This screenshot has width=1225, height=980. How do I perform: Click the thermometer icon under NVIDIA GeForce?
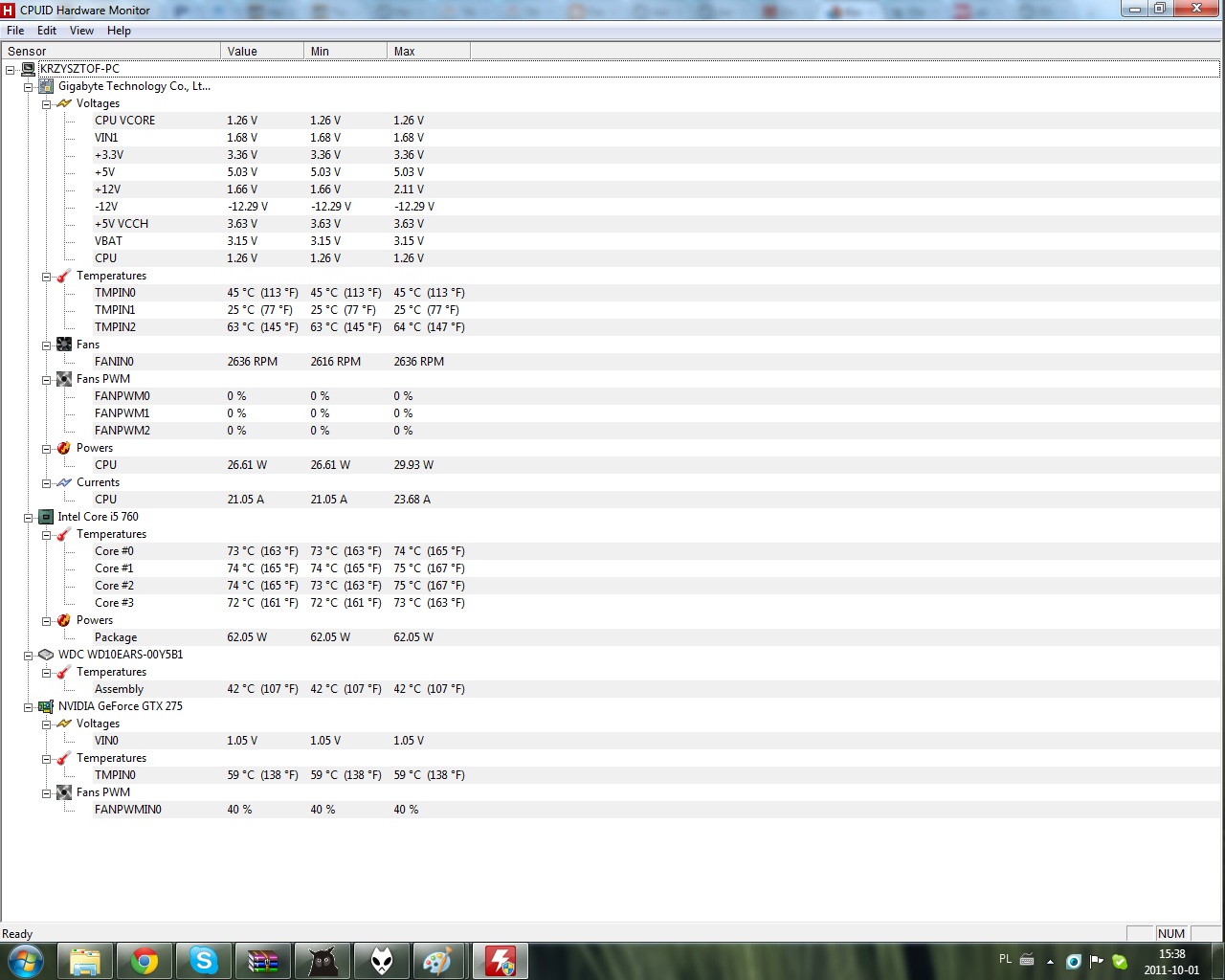pos(64,758)
